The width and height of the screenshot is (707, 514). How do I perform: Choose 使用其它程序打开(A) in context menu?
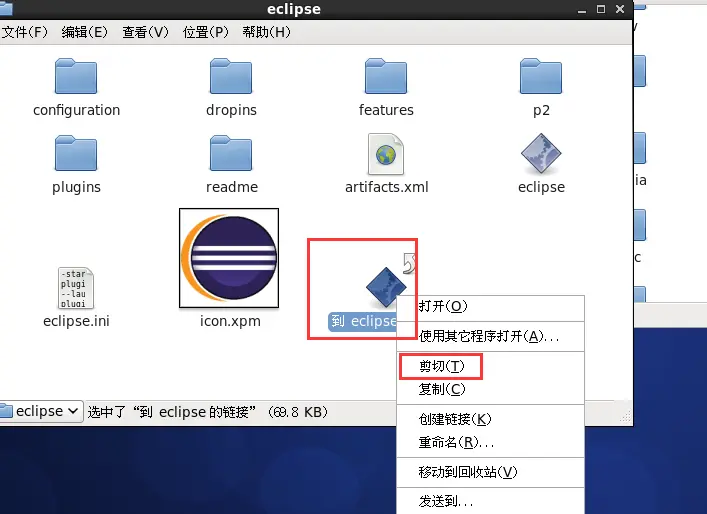491,336
